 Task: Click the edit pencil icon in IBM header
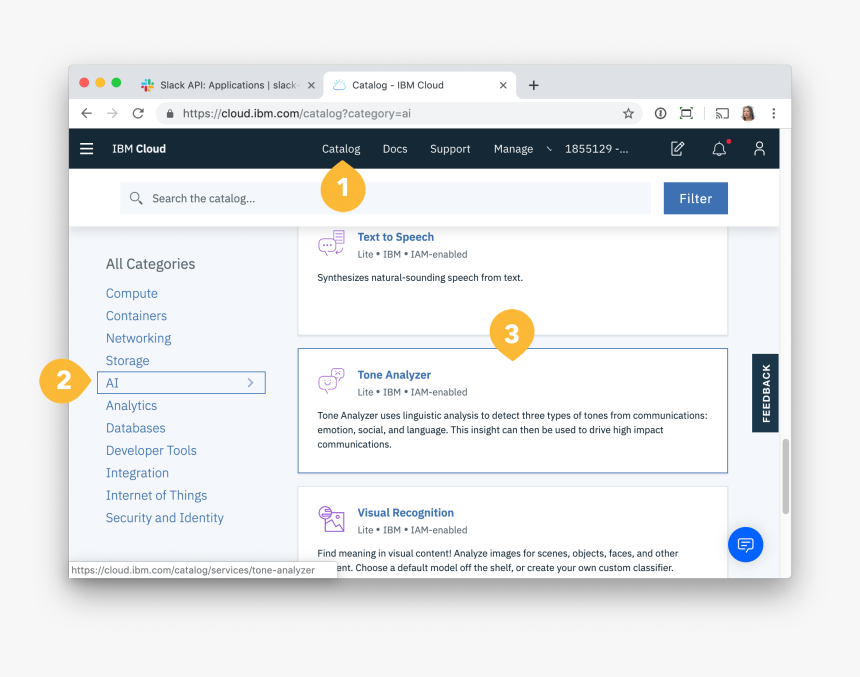pos(677,149)
